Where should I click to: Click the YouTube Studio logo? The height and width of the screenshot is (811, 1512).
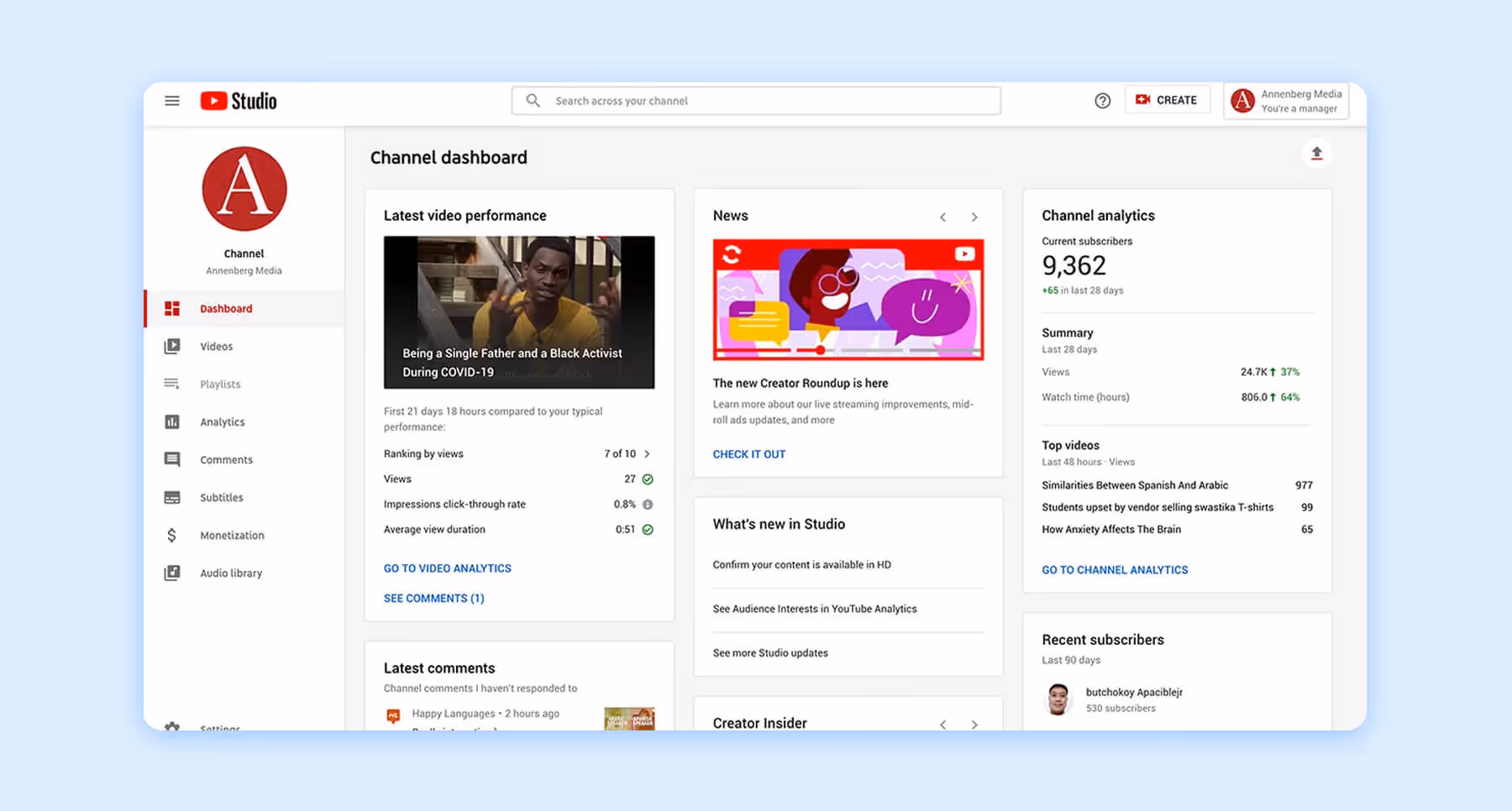pos(238,100)
